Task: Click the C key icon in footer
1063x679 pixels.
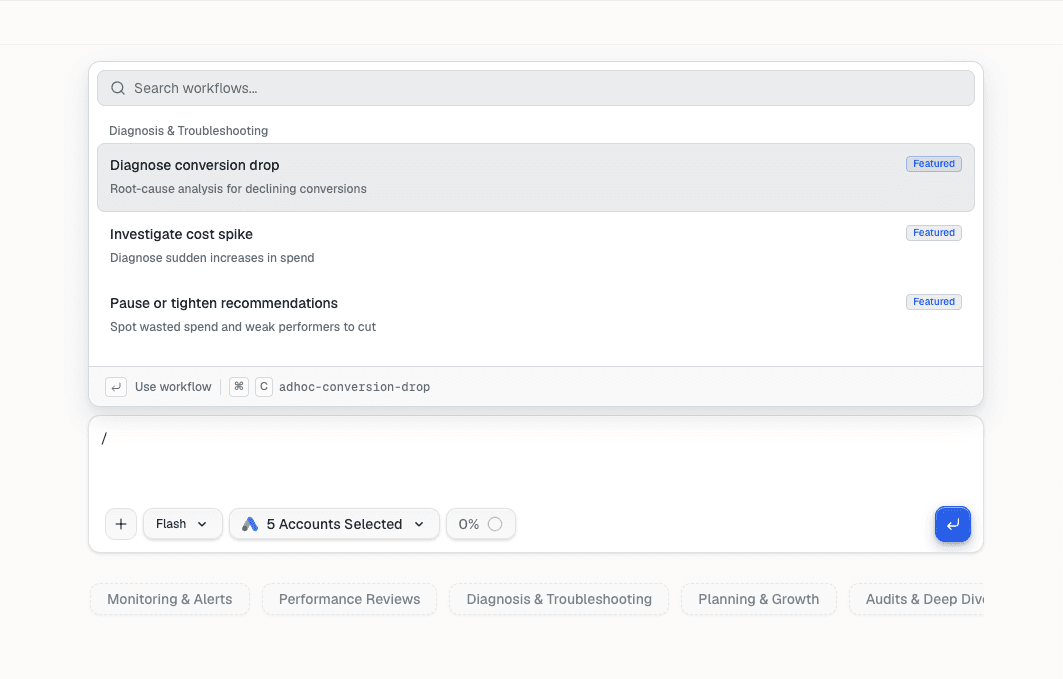Action: click(x=264, y=387)
